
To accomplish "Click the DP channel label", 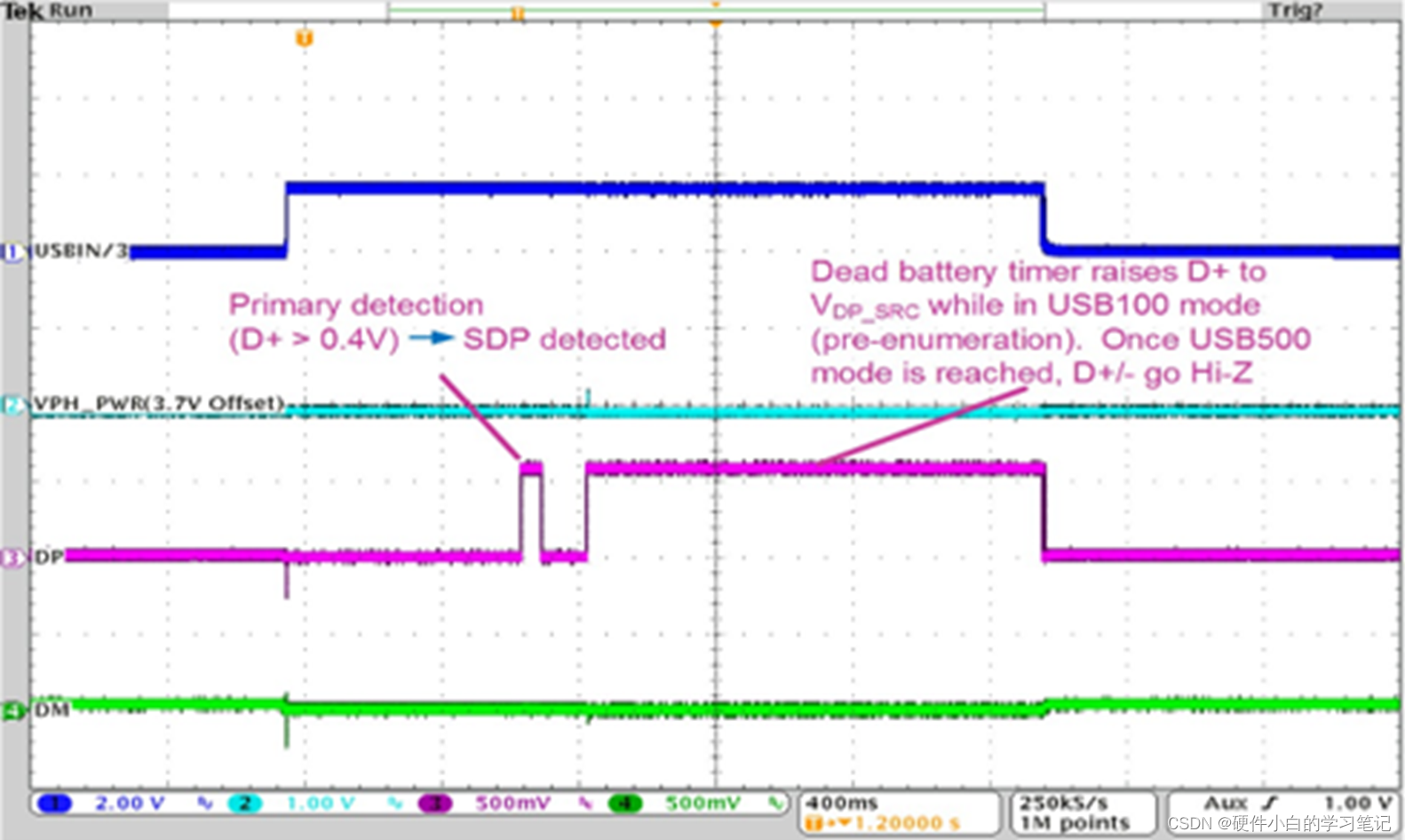I will (x=49, y=557).
